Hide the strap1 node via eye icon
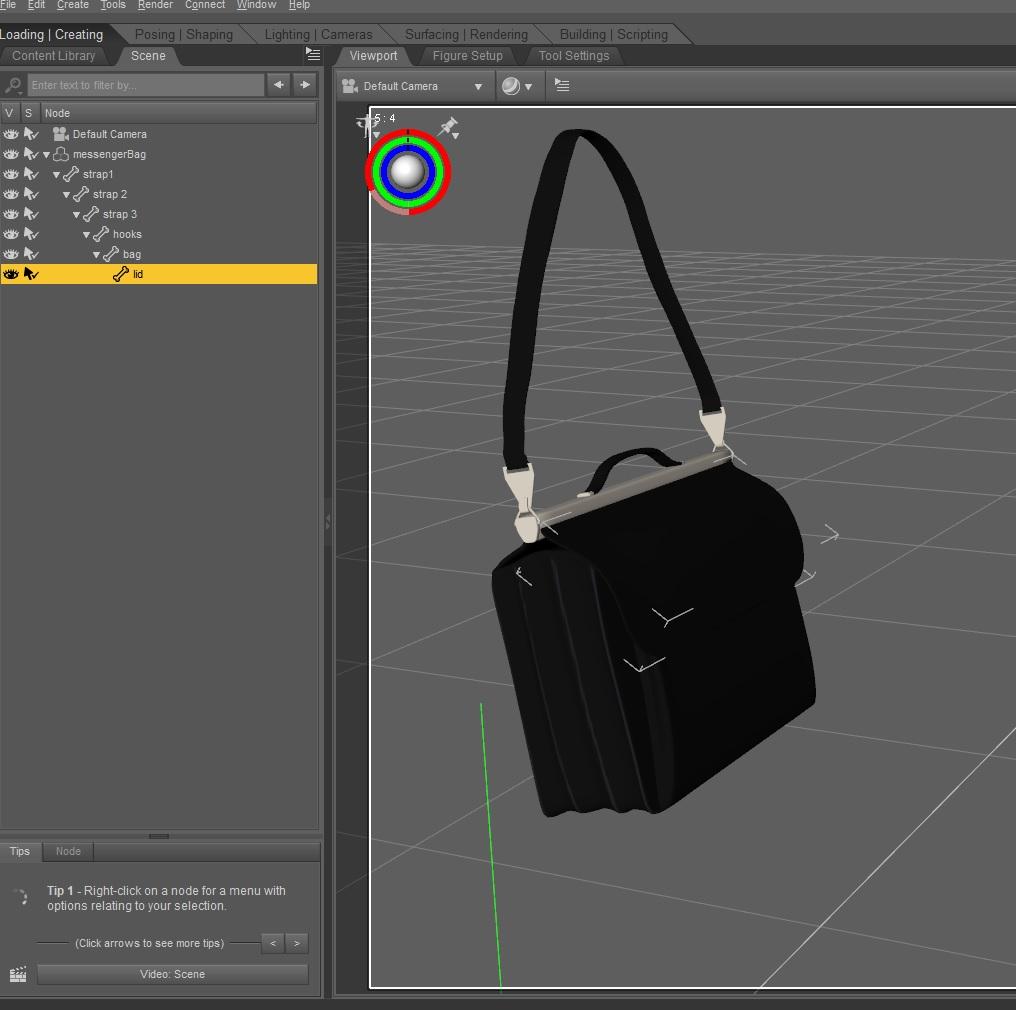This screenshot has width=1016, height=1010. point(10,174)
